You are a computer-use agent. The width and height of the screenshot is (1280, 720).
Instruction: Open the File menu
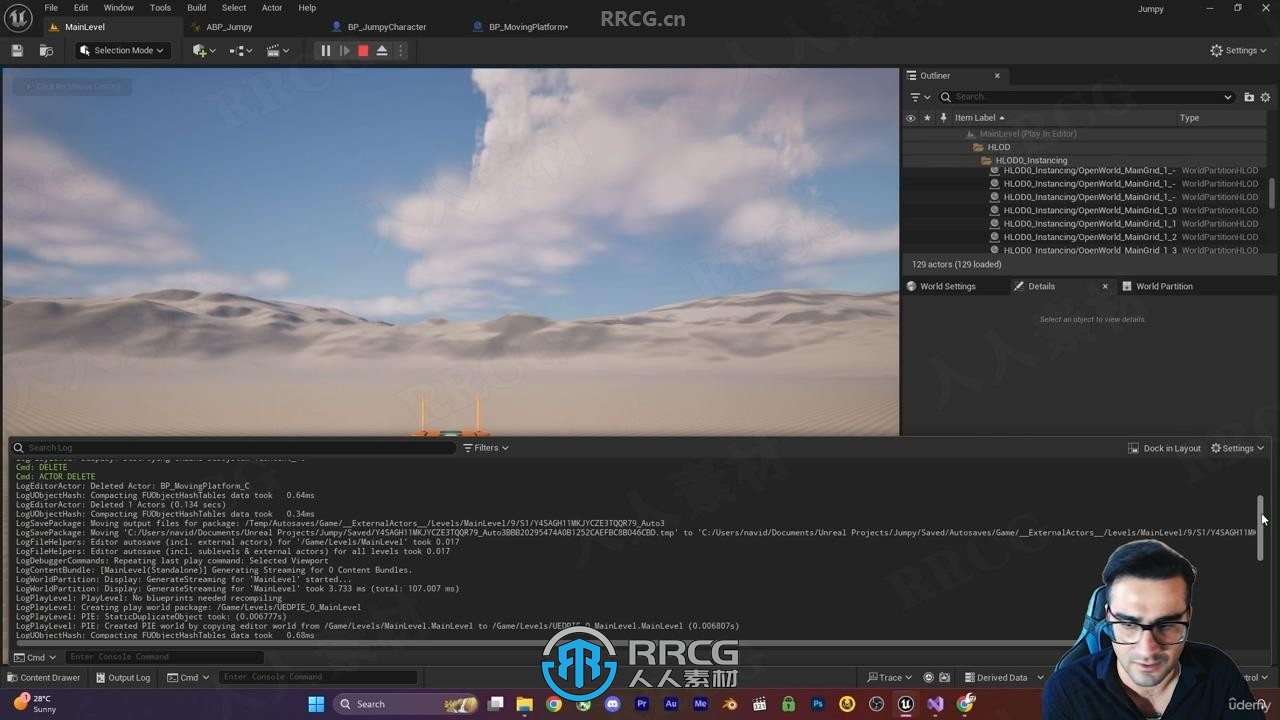(51, 8)
